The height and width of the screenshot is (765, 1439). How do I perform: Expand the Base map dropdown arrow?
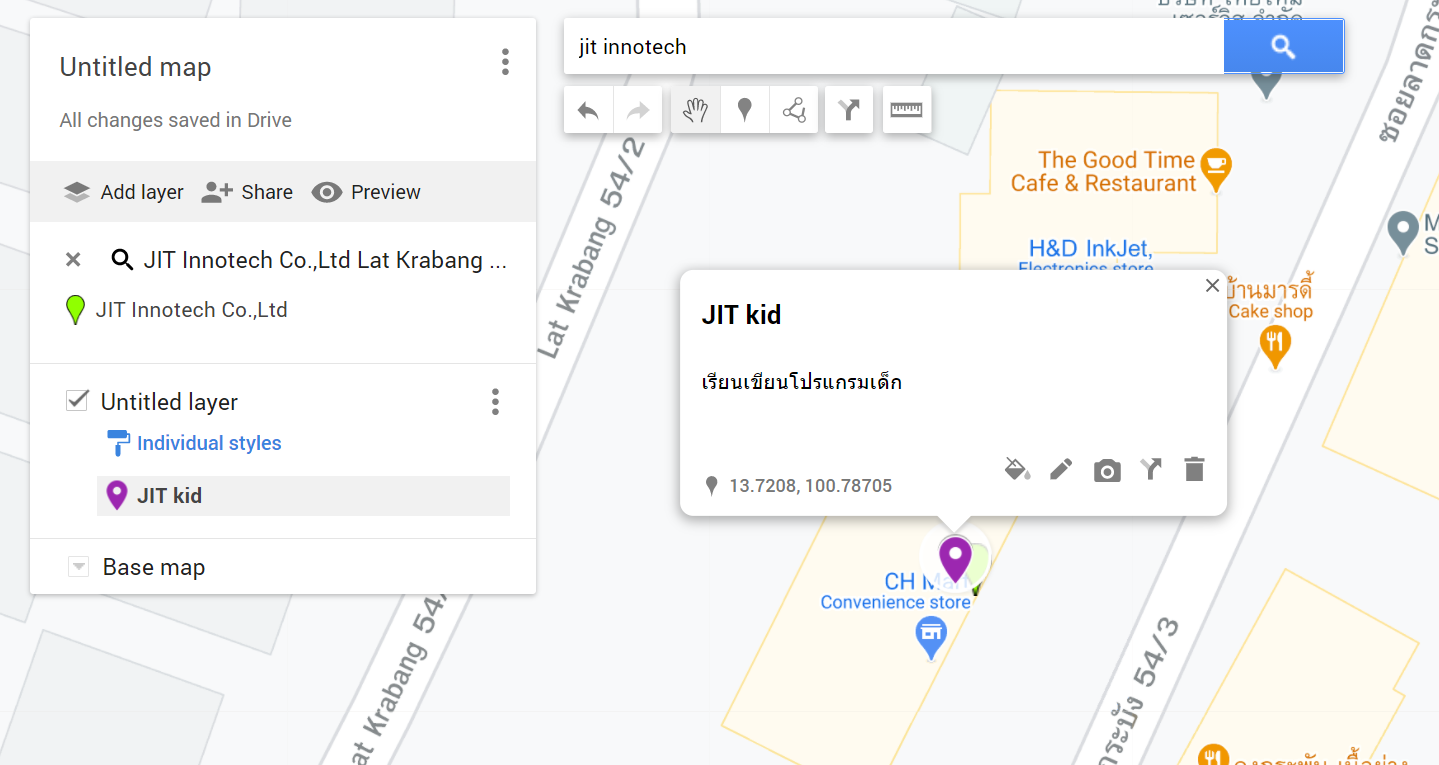78,567
